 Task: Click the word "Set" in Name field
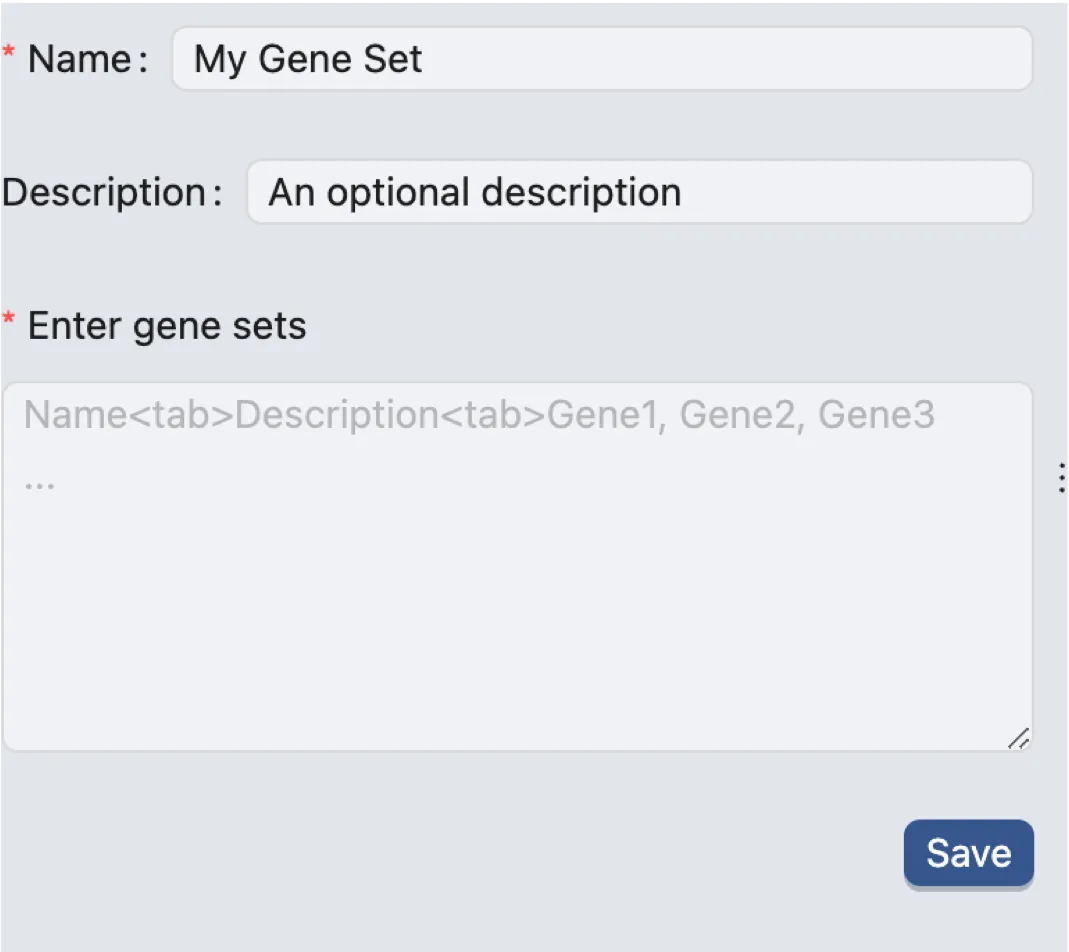(x=397, y=59)
